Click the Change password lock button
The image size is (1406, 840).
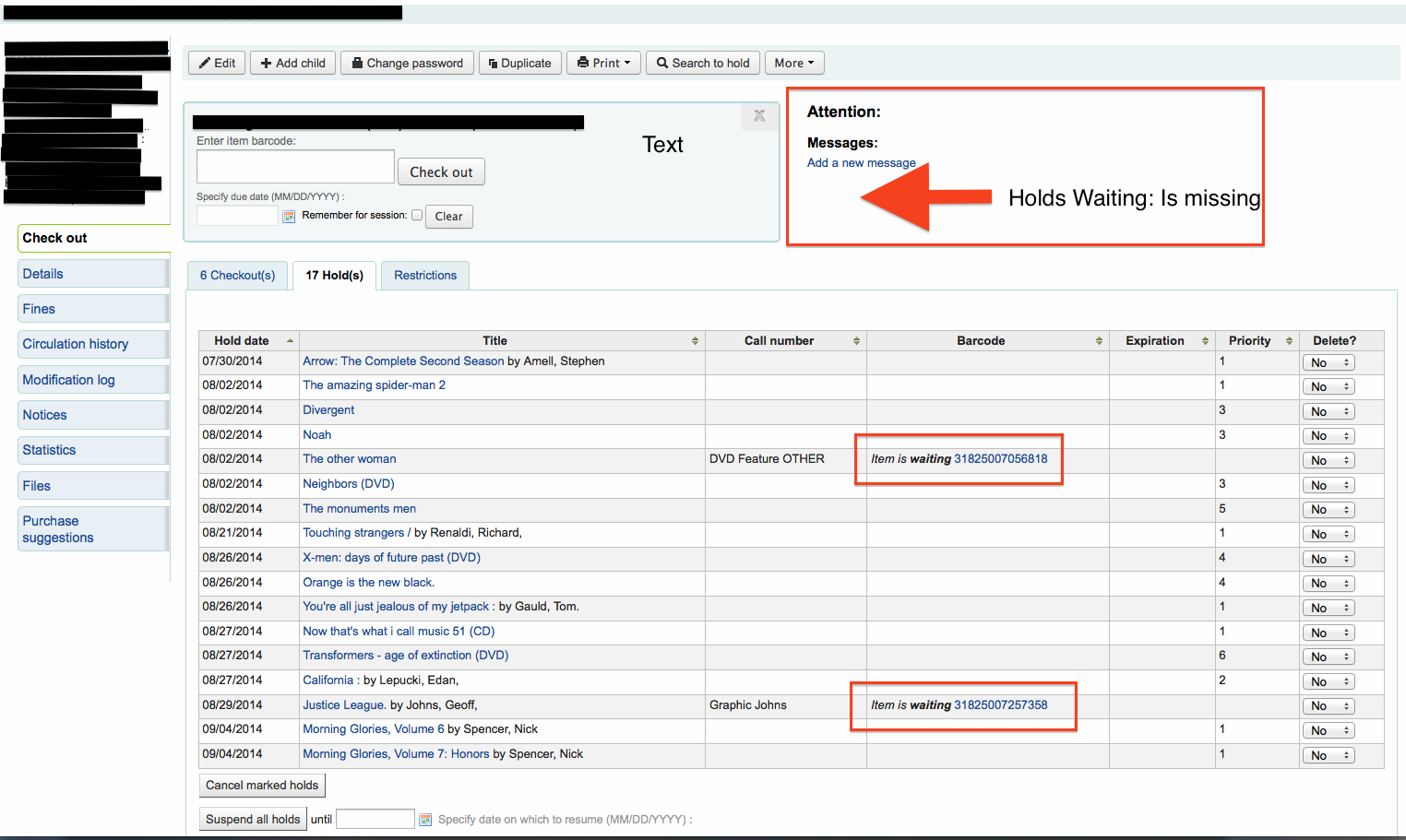coord(407,63)
